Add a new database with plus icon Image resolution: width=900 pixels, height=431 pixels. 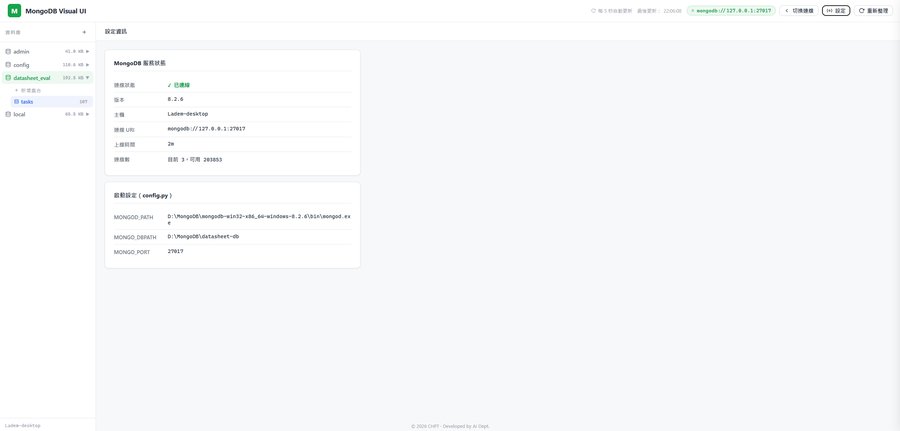[84, 32]
